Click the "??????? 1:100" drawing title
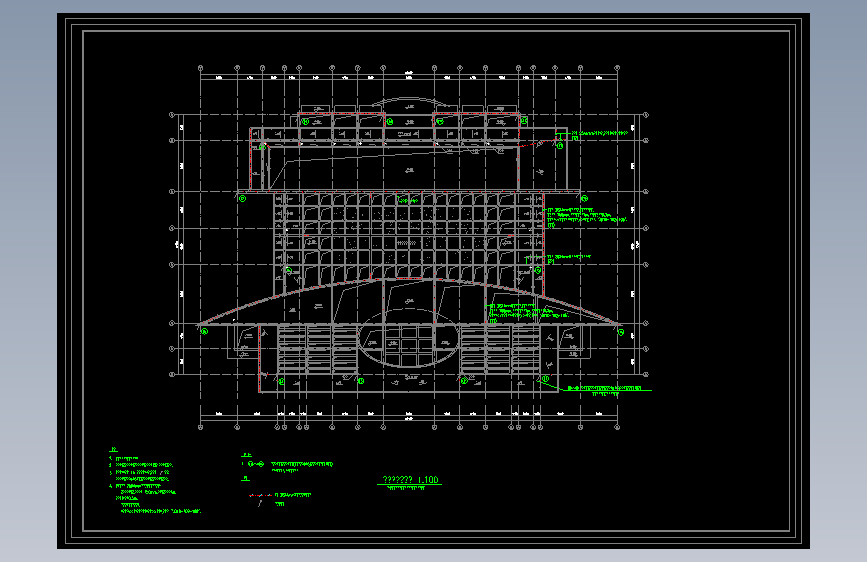This screenshot has height=562, width=867. pos(410,480)
